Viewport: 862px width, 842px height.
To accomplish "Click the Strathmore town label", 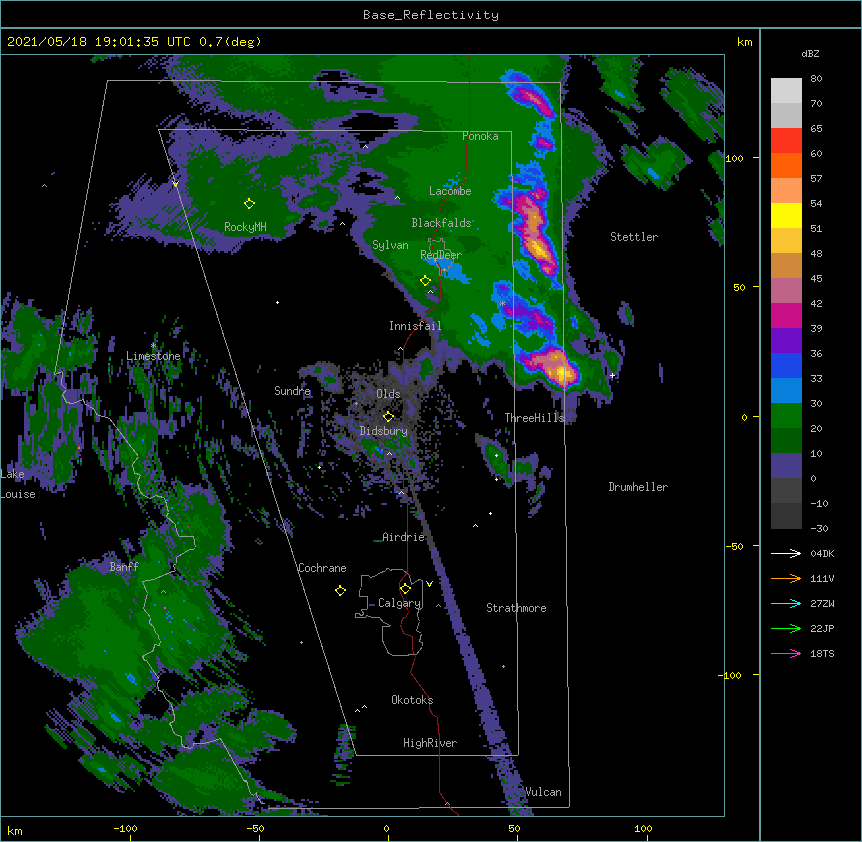I will click(x=516, y=608).
